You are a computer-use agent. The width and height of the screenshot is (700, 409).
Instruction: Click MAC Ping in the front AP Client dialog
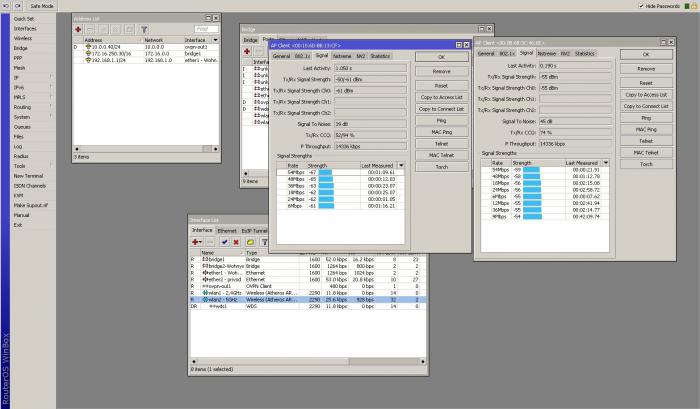pyautogui.click(x=442, y=132)
